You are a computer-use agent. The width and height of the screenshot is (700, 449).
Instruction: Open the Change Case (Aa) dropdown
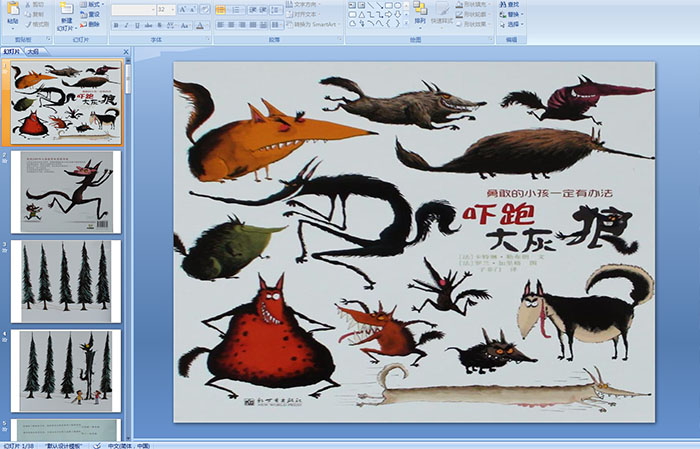pyautogui.click(x=184, y=25)
